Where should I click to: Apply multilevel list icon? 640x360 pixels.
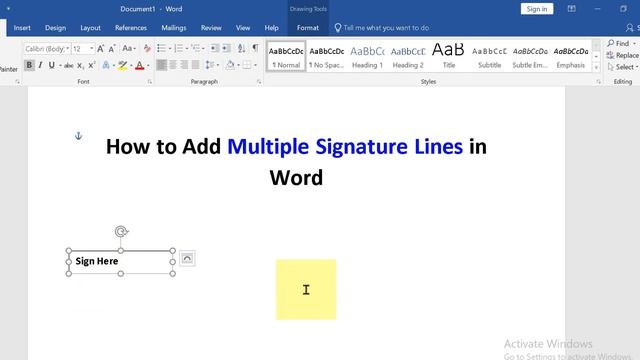pos(196,49)
